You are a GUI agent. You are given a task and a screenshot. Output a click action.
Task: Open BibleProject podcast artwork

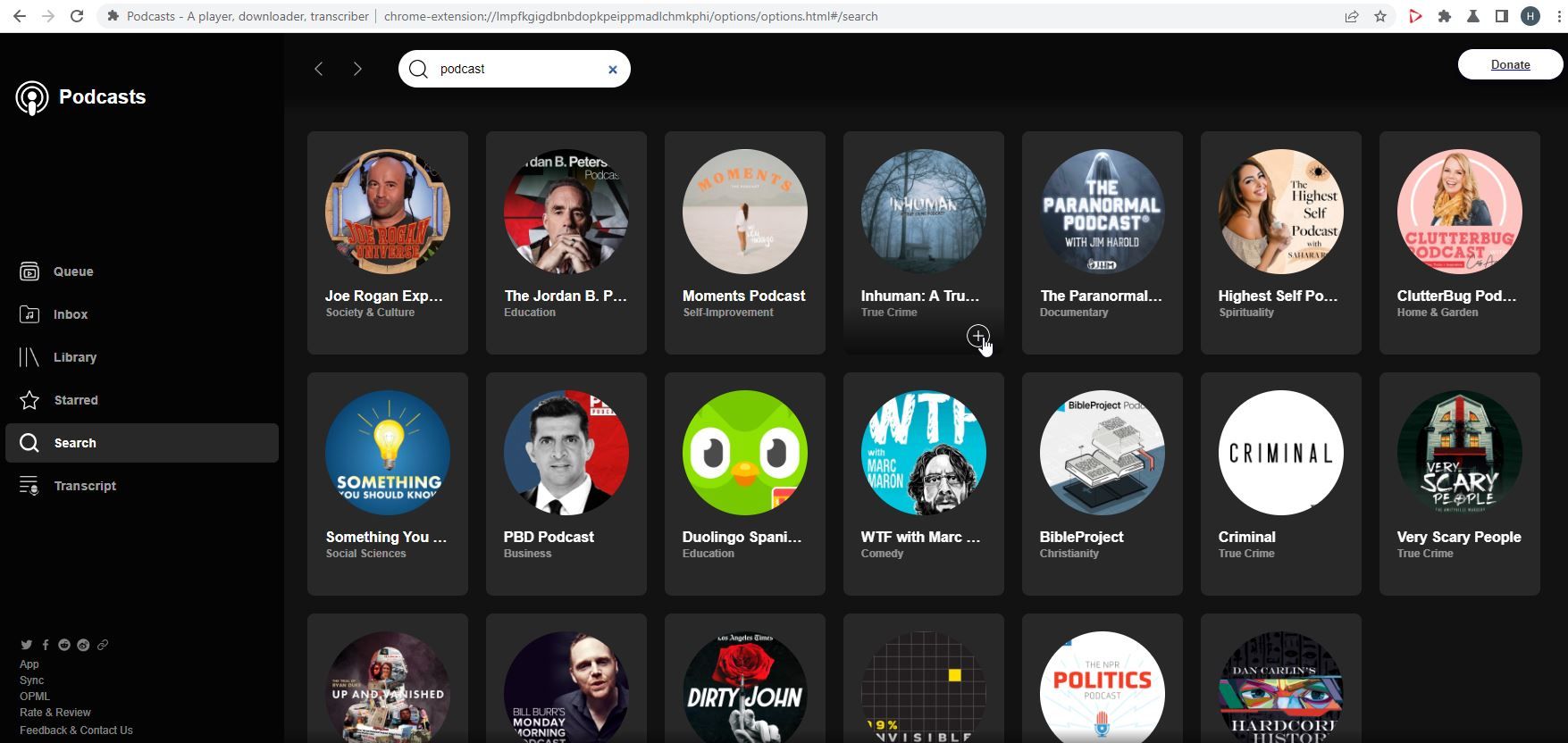click(x=1103, y=453)
